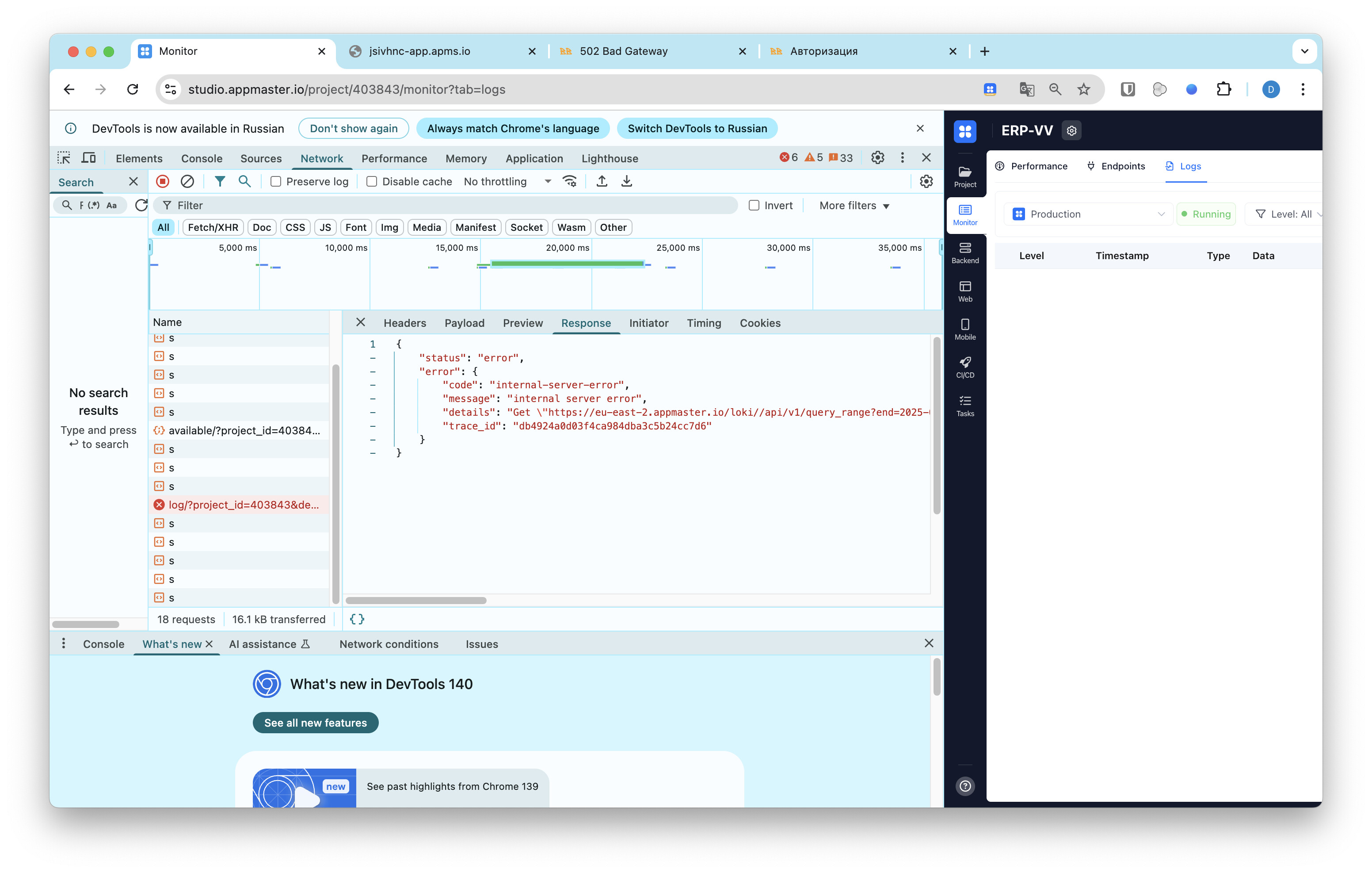This screenshot has width=1372, height=873.
Task: Open the Production environment dropdown
Action: point(1088,214)
